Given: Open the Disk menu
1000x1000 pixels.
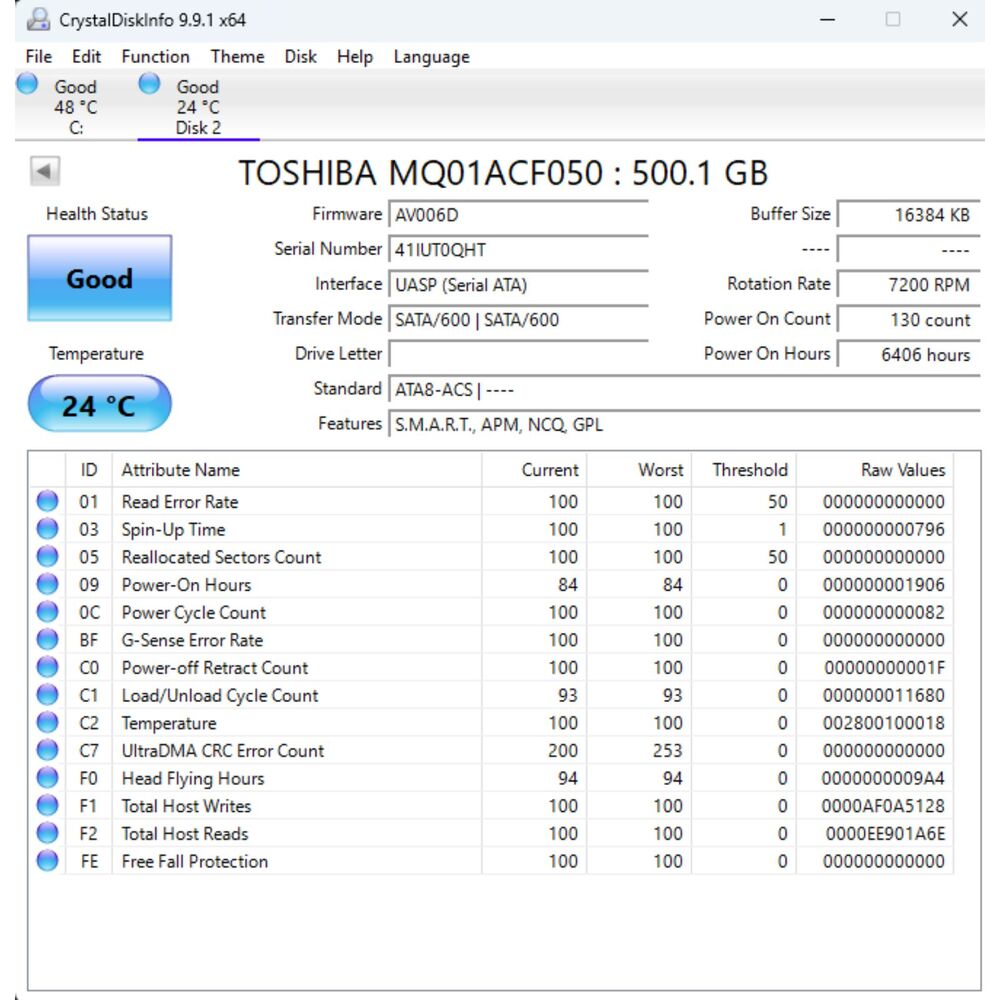Looking at the screenshot, I should 300,57.
